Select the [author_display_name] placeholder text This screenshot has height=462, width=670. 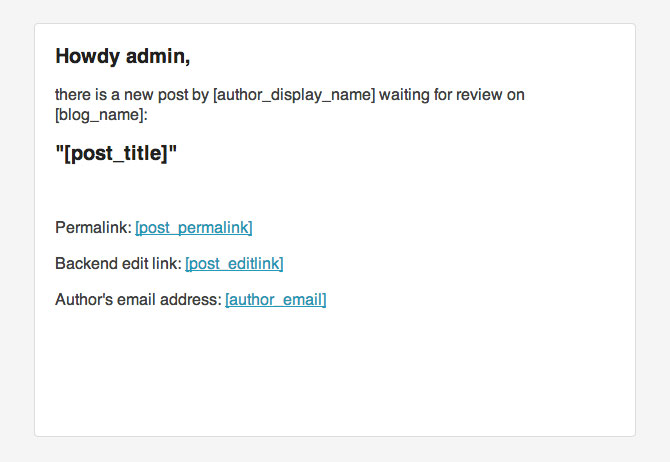click(294, 95)
